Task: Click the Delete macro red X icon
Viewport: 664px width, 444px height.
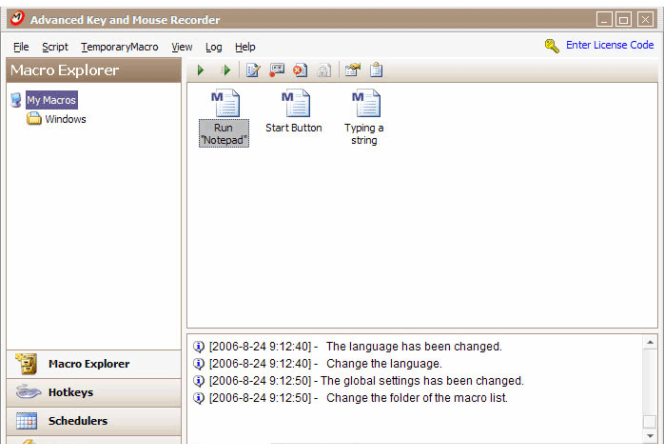Action: pos(300,70)
